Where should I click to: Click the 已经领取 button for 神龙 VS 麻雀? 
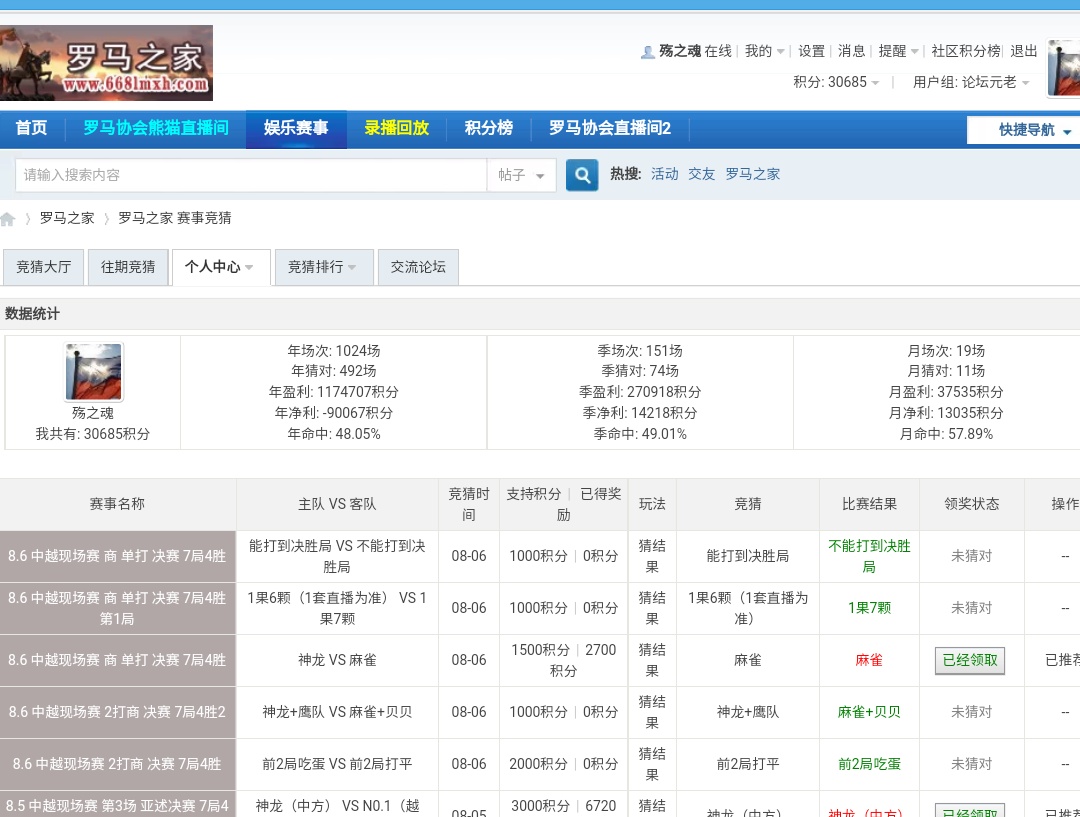pyautogui.click(x=970, y=660)
